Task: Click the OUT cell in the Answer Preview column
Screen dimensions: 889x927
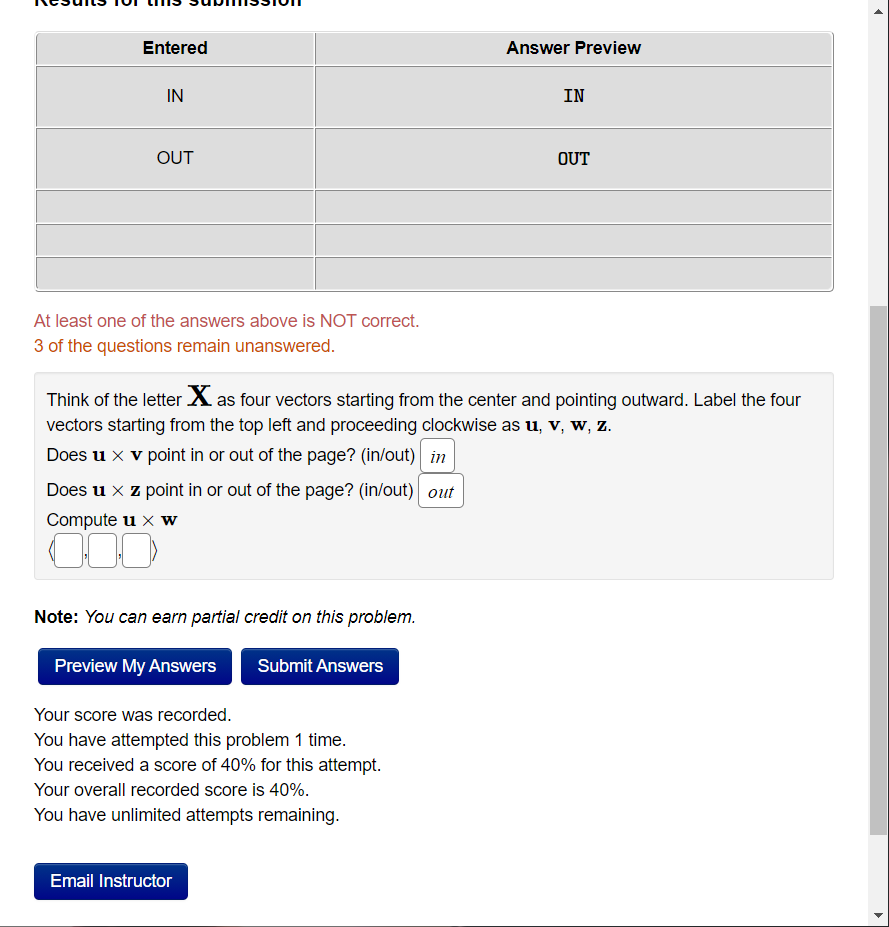Action: (x=573, y=158)
